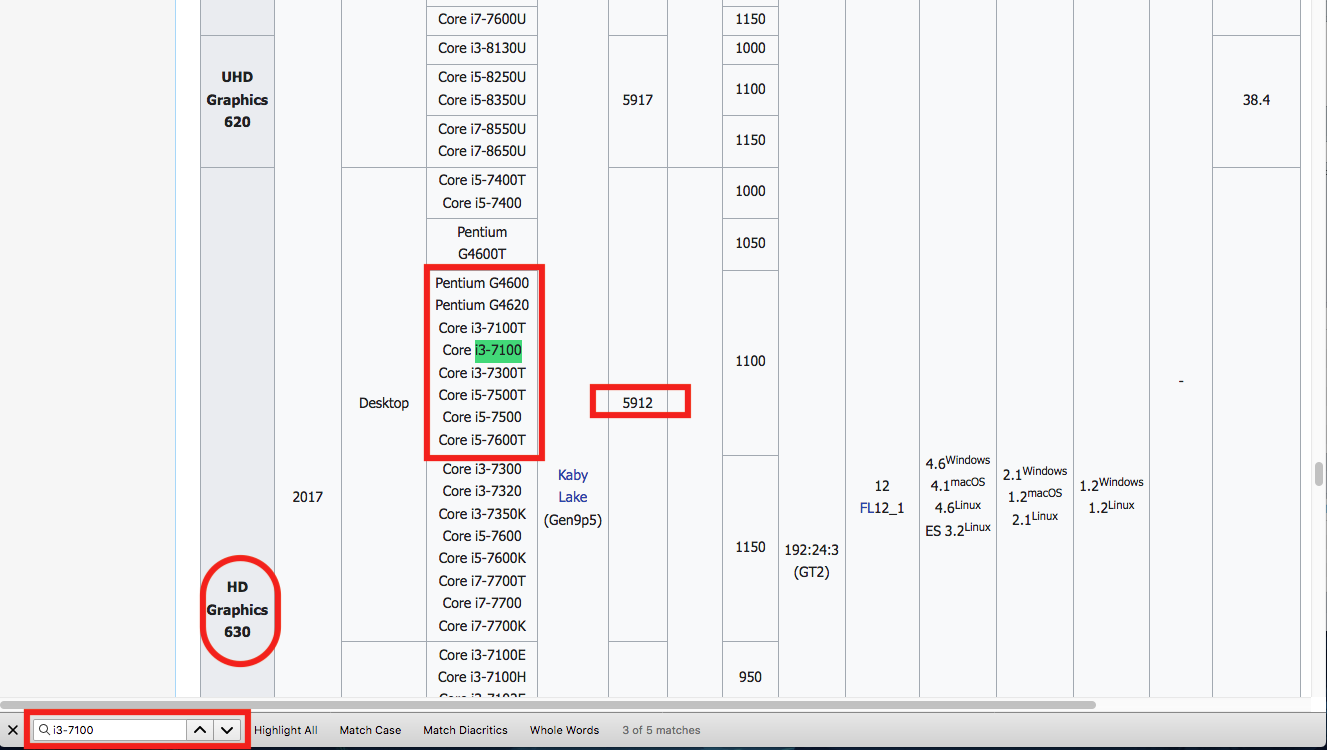Close the find bar

coord(13,730)
